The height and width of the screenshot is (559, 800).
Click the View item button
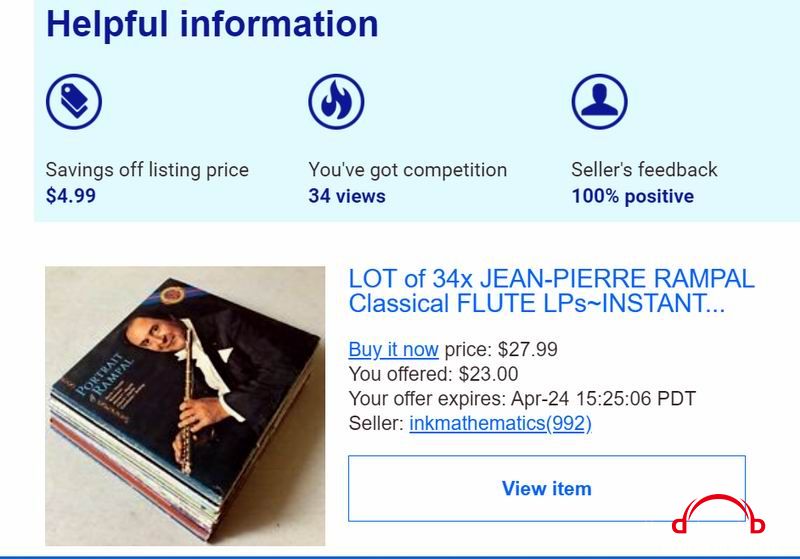coord(546,488)
